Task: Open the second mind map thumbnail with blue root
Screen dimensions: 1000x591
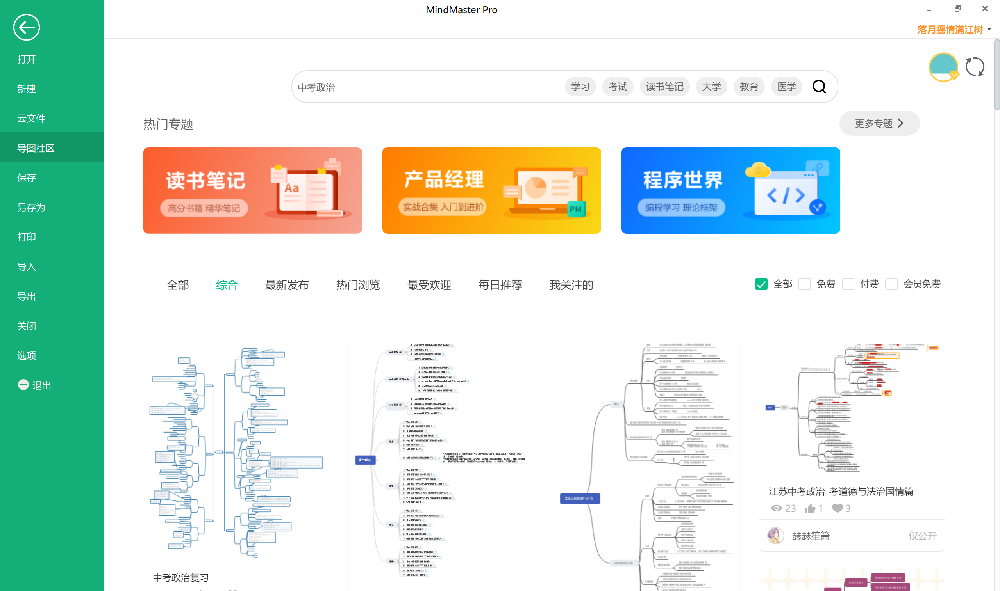Action: [x=440, y=460]
